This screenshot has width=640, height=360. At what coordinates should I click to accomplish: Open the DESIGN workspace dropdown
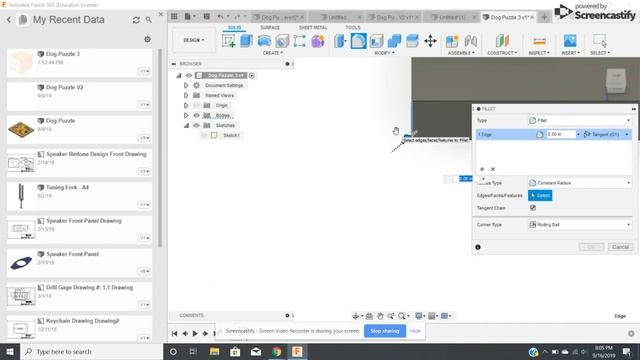(x=194, y=40)
